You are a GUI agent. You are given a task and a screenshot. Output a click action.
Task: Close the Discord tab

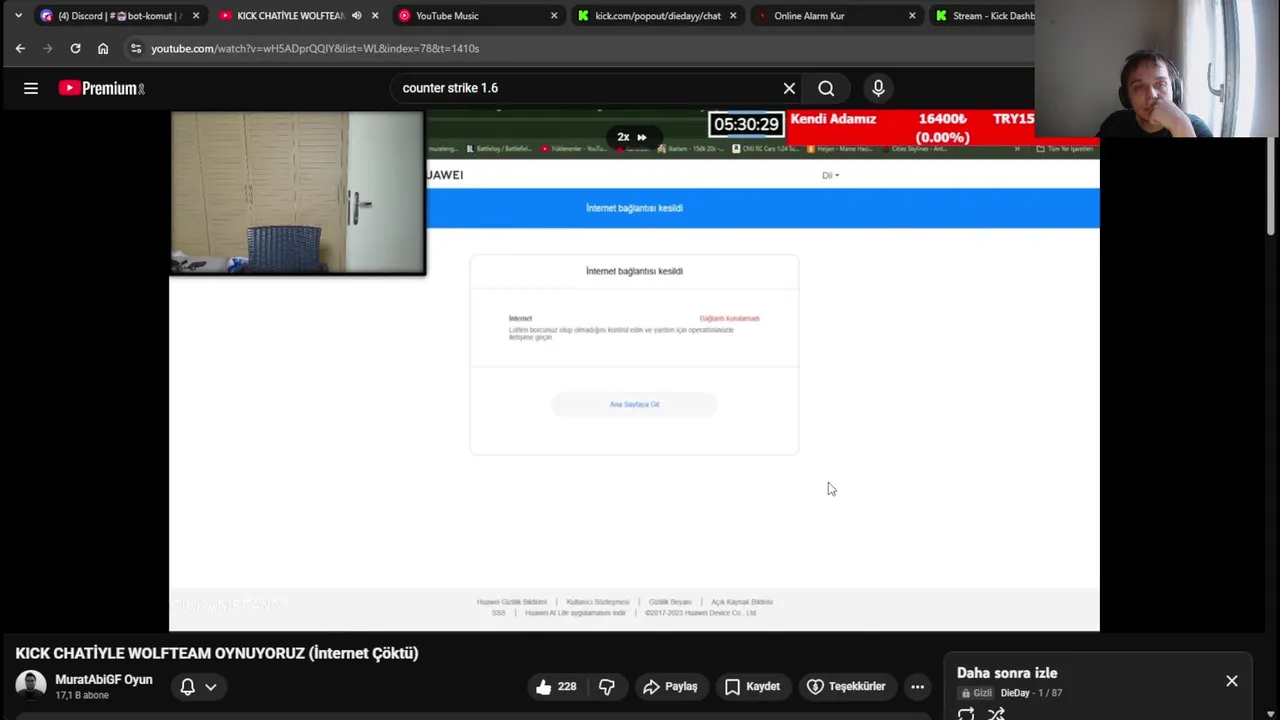pos(196,15)
